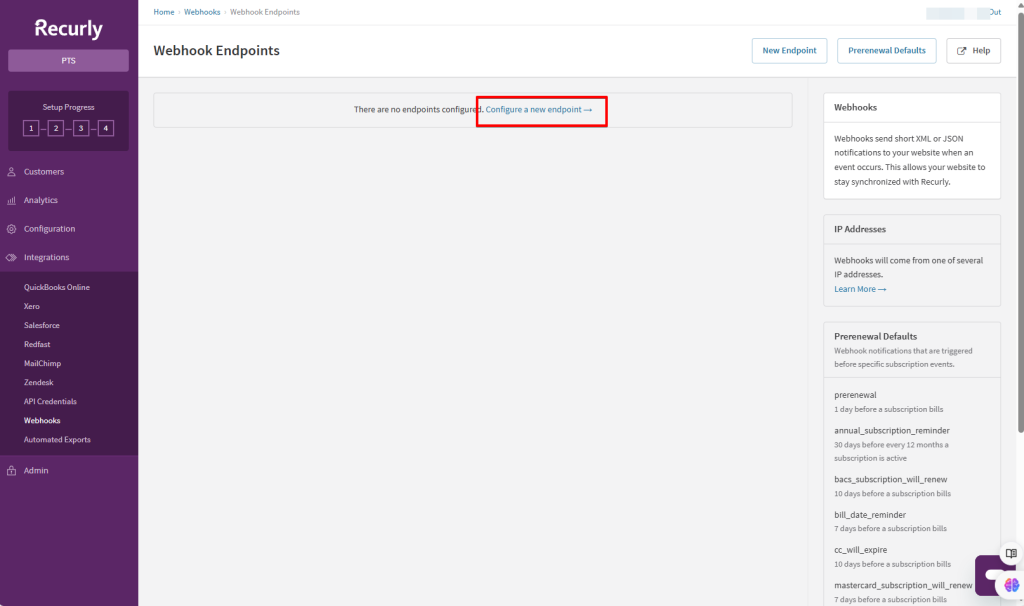This screenshot has height=606, width=1024.
Task: Select Automated Exports in the sidebar
Action: 57,440
